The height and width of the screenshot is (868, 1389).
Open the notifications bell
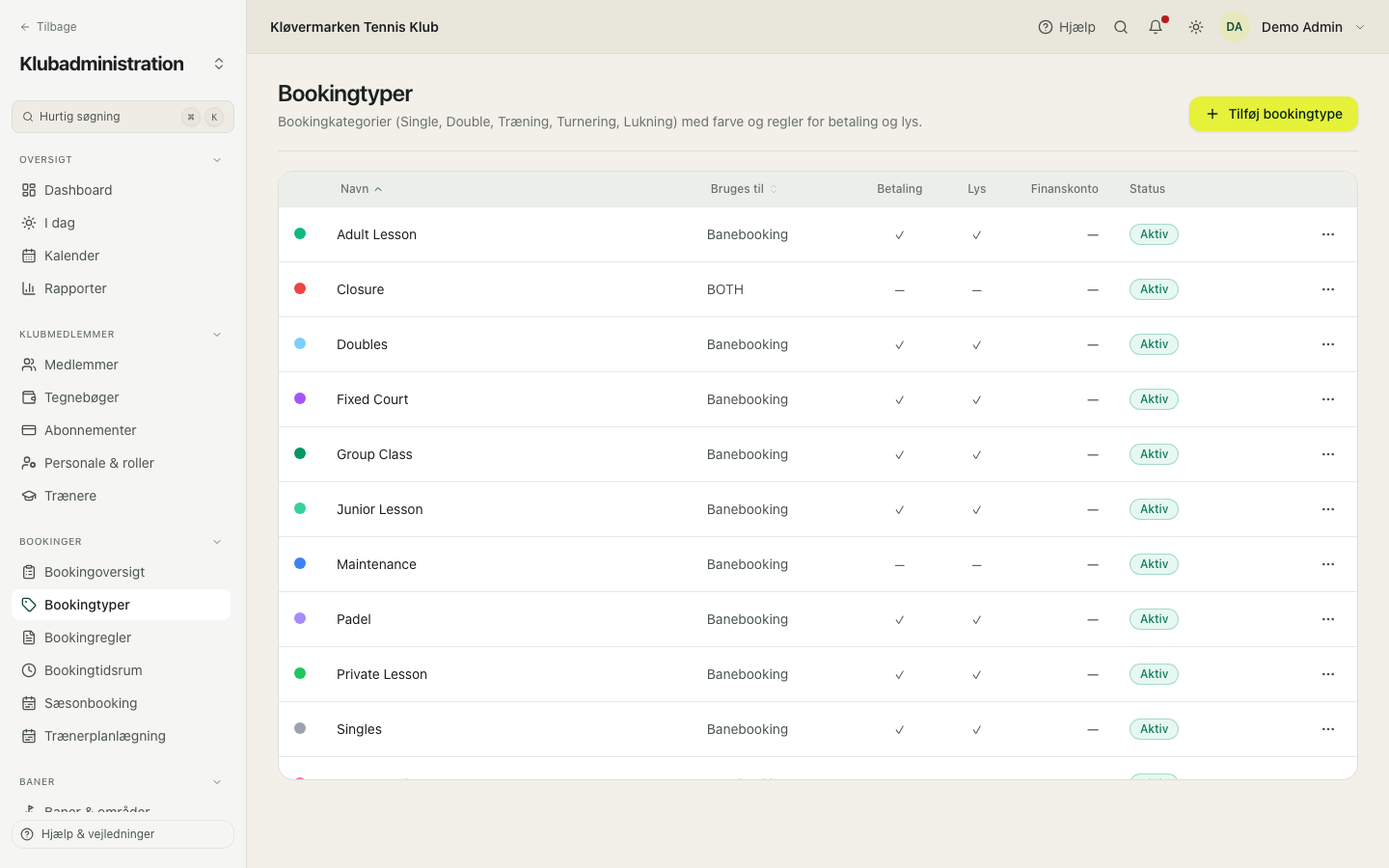point(1156,27)
